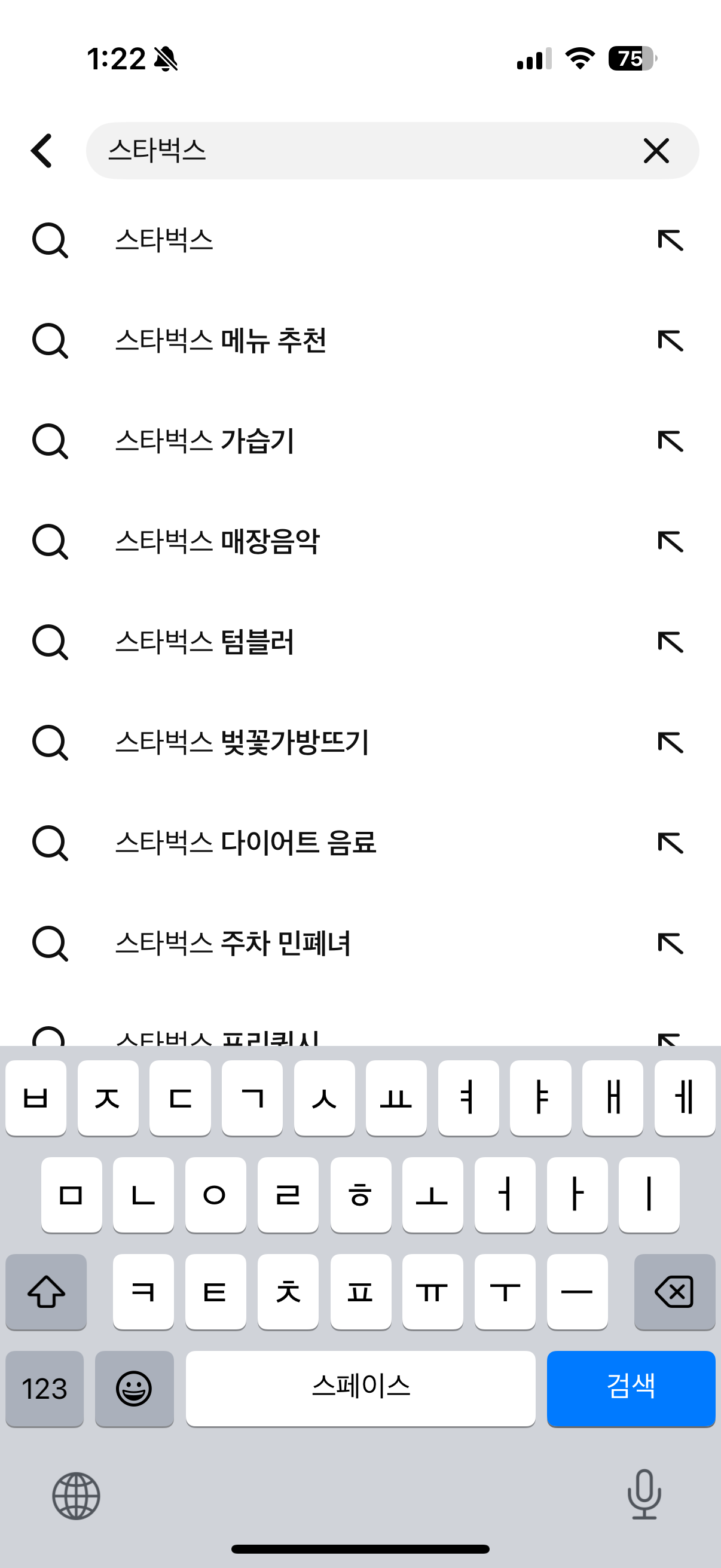
Task: Tap the back arrow icon
Action: pos(41,150)
